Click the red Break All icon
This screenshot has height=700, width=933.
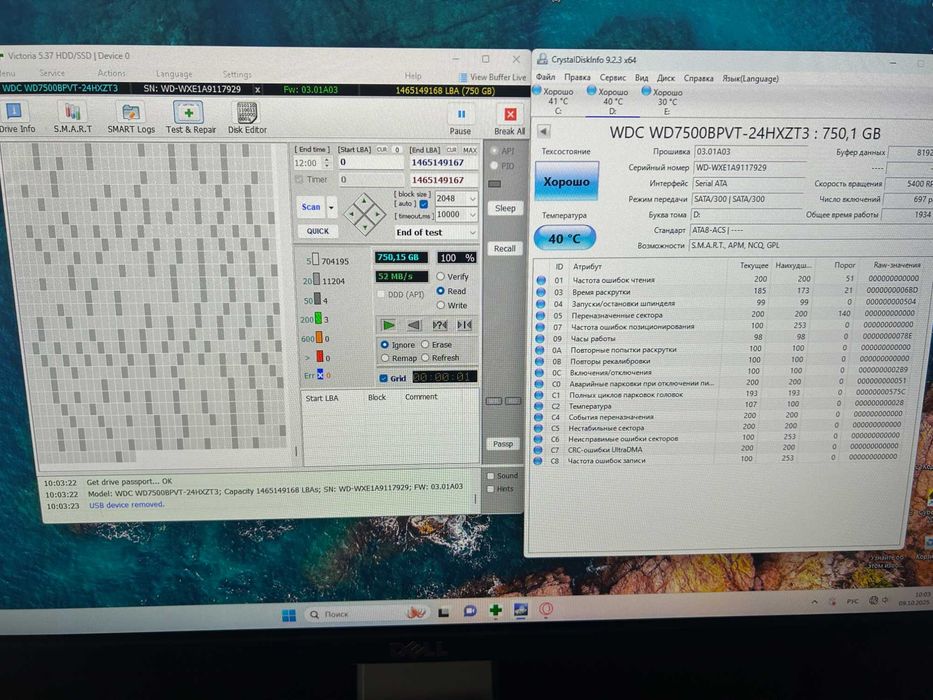click(510, 114)
